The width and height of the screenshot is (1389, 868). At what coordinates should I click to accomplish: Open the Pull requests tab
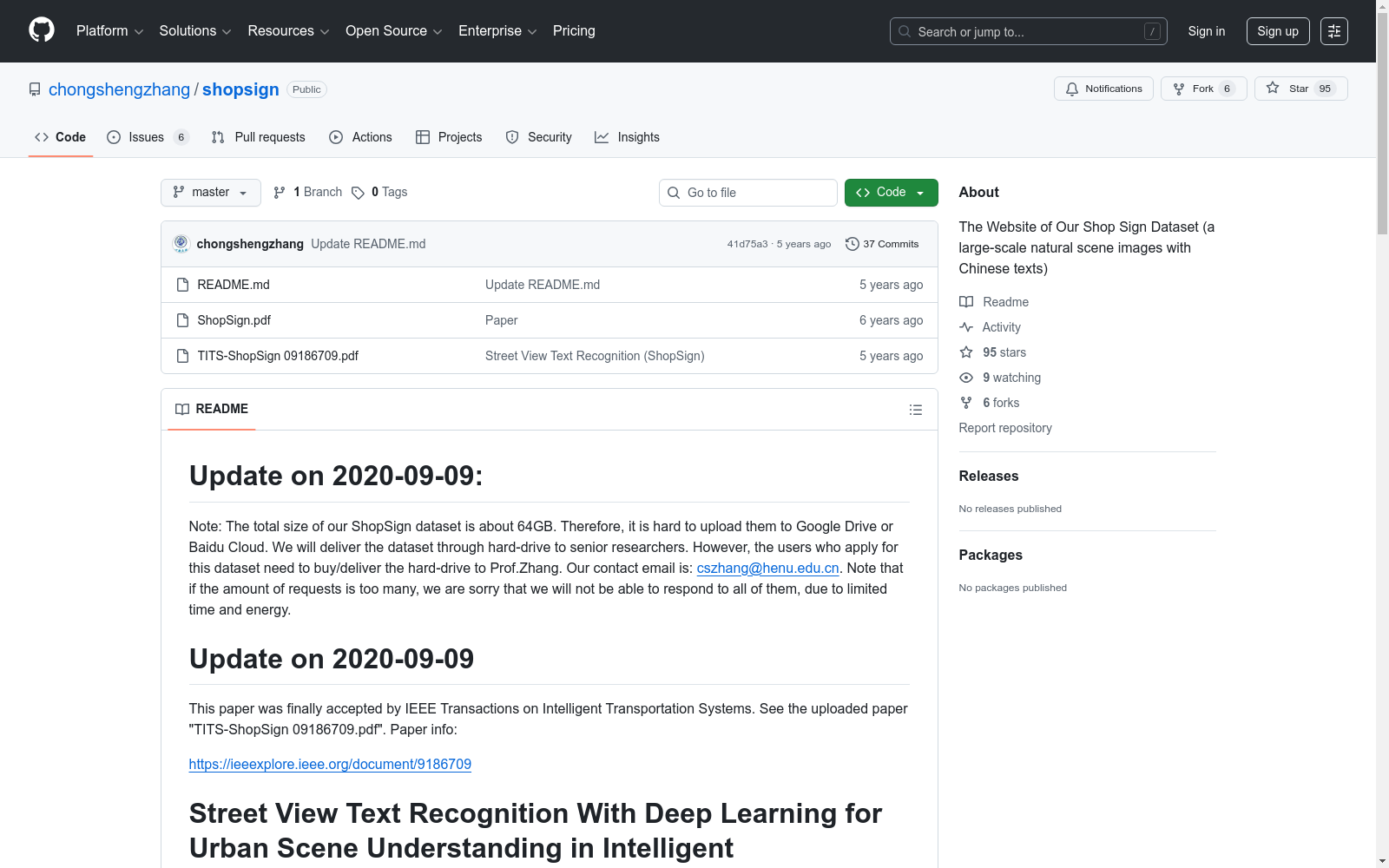[259, 137]
